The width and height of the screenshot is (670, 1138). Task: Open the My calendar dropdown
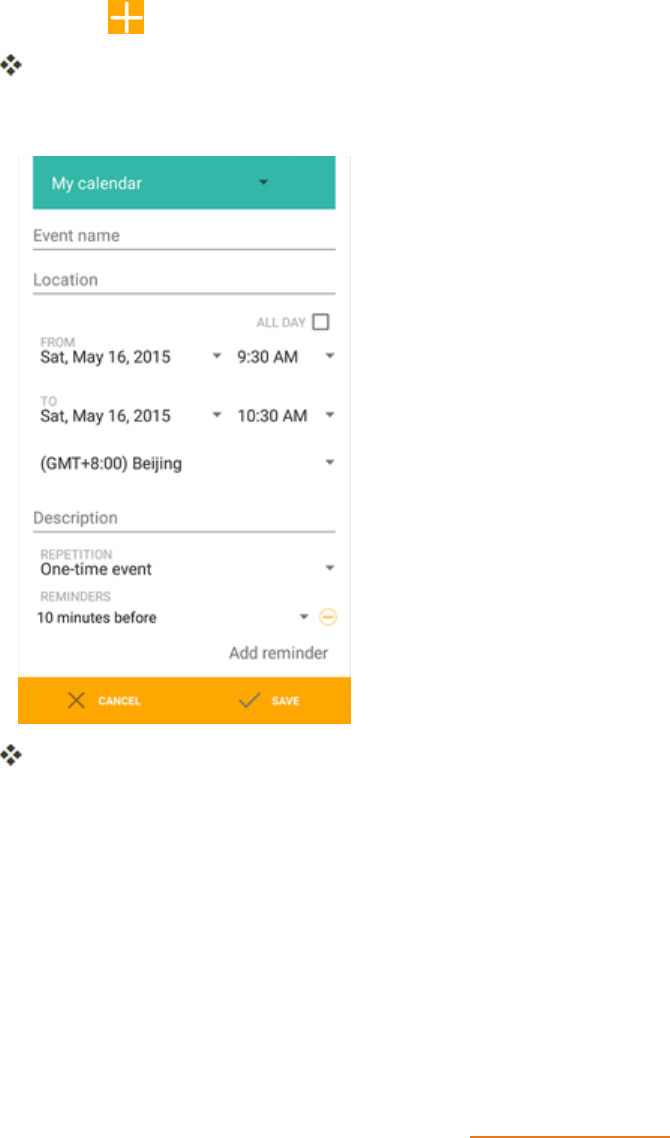[264, 183]
